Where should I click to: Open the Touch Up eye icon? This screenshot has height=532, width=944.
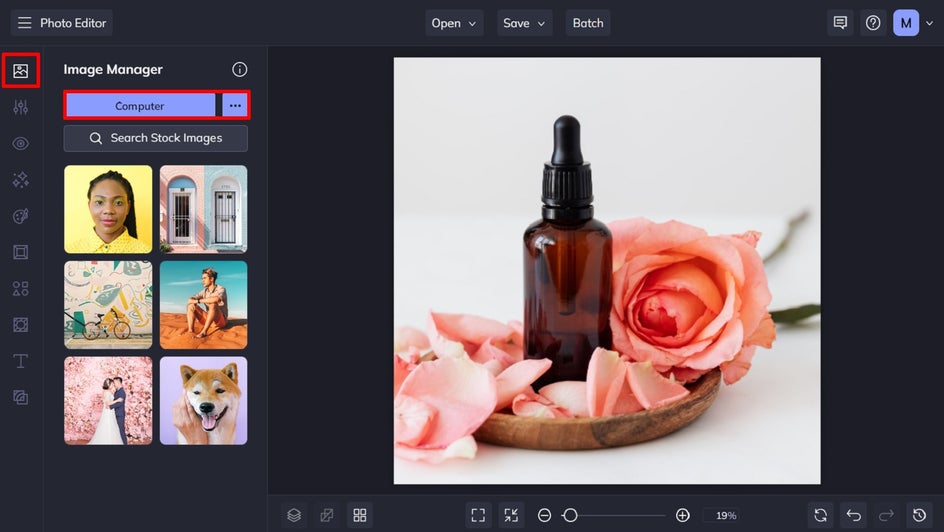(20, 143)
